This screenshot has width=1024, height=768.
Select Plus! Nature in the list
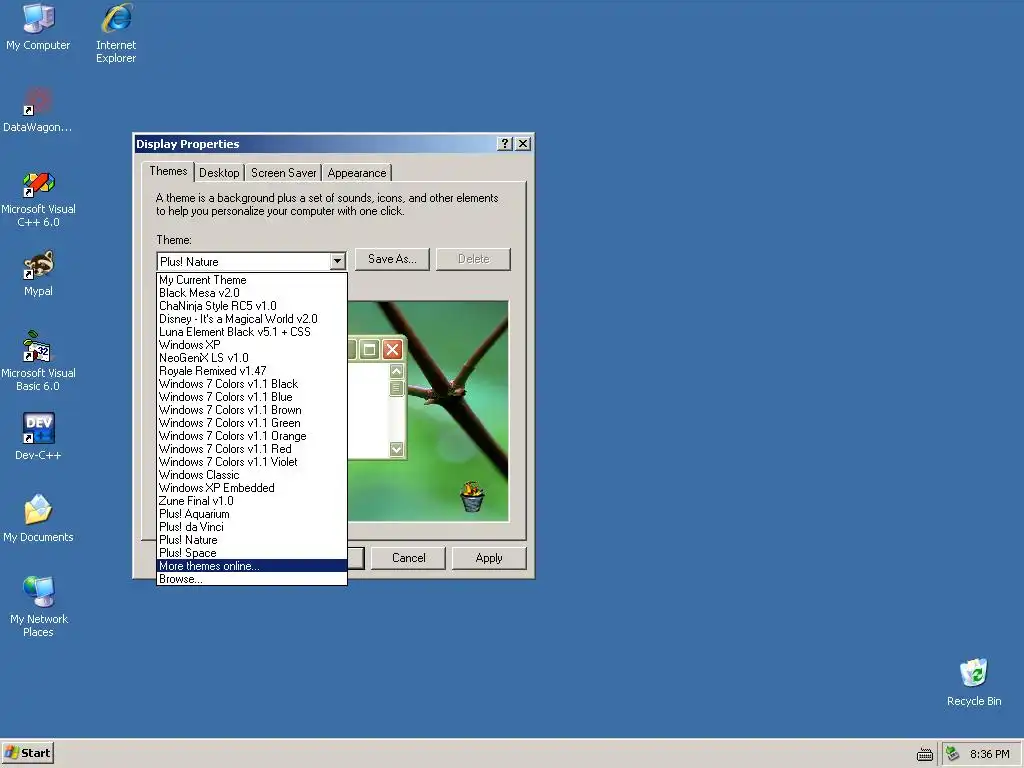pyautogui.click(x=251, y=540)
